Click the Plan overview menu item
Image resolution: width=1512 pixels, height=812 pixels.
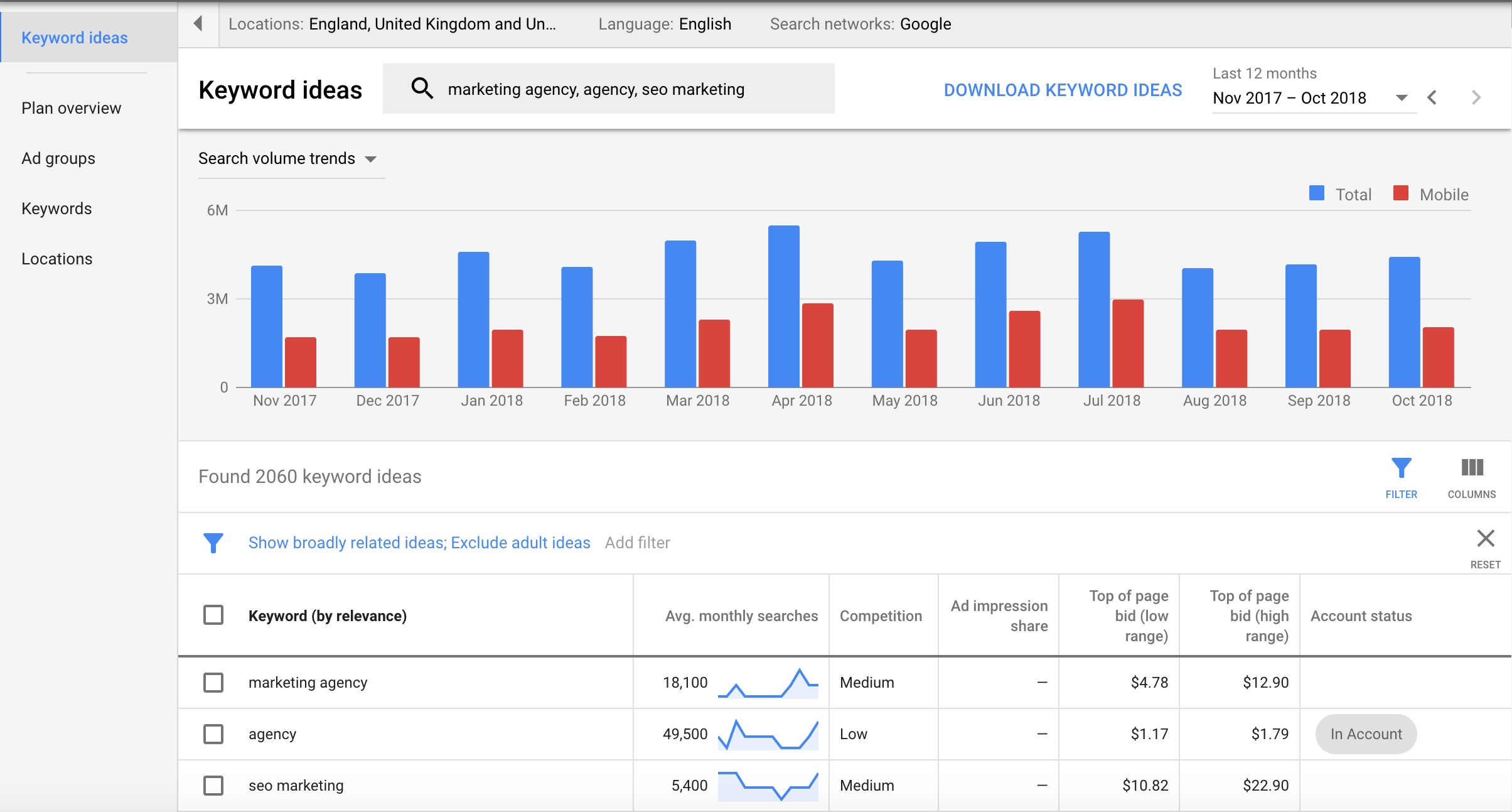click(71, 108)
